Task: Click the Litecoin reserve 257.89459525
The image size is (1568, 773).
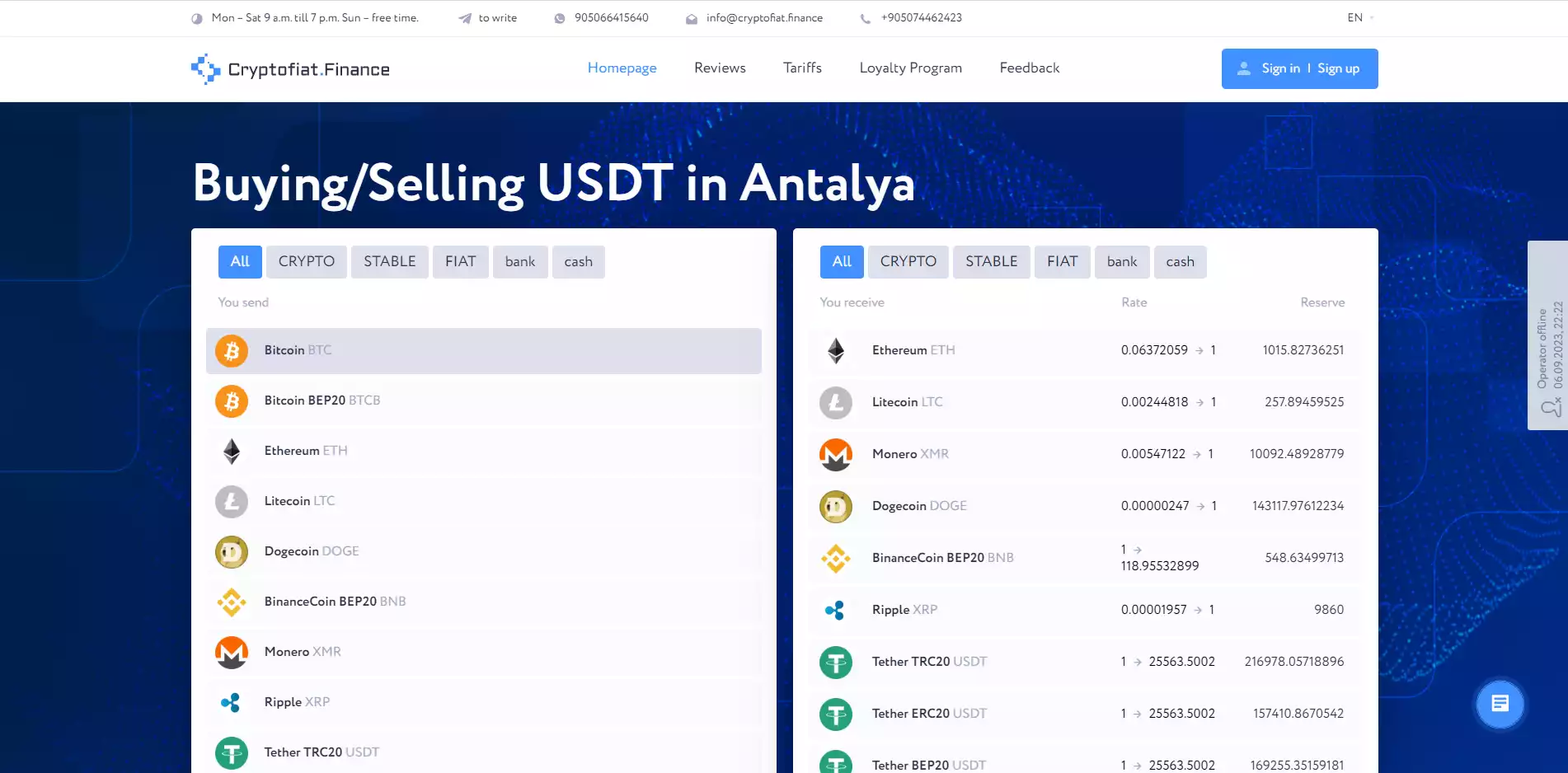Action: (x=1304, y=402)
